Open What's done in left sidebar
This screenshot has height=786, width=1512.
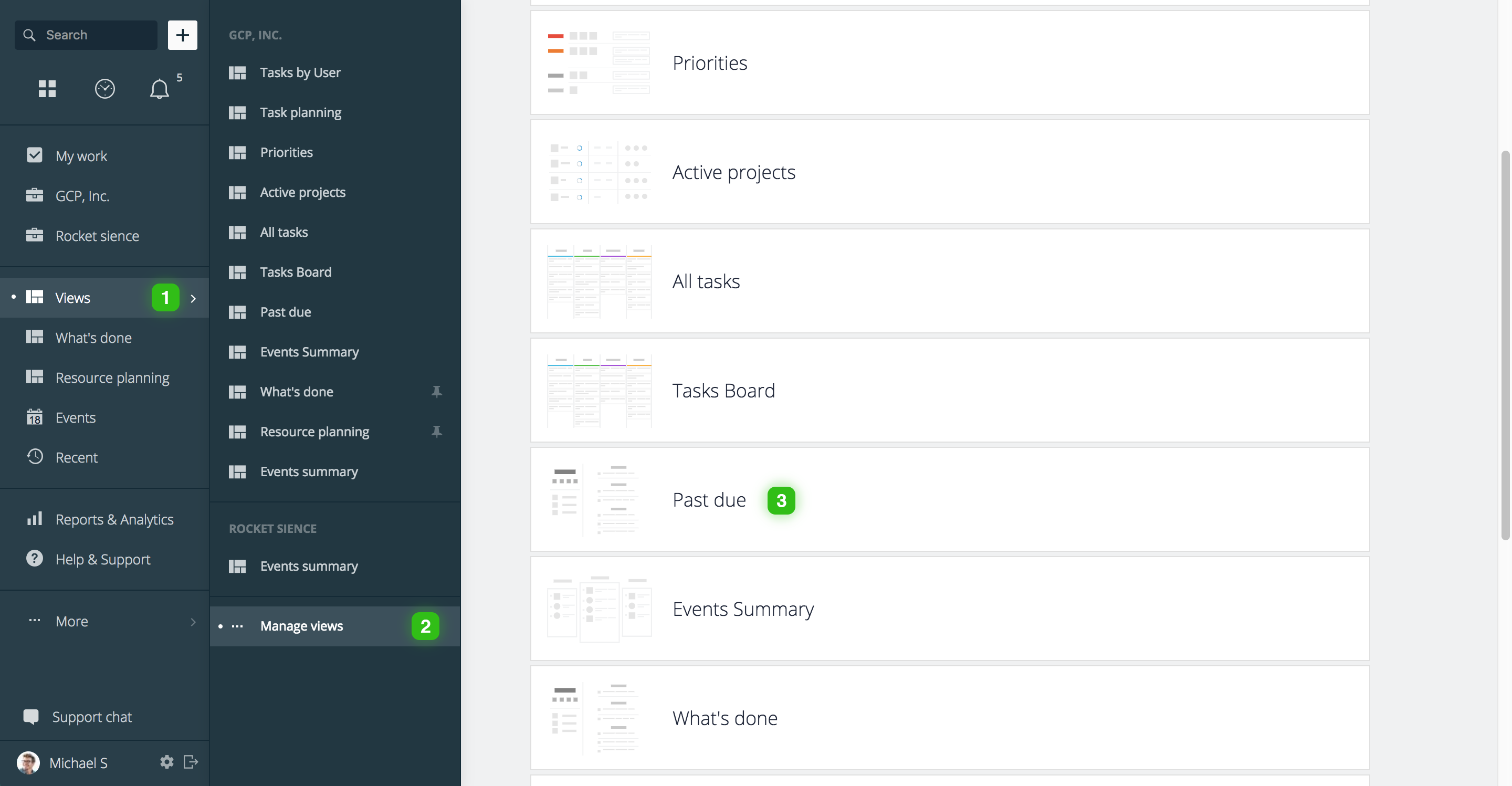pos(104,338)
